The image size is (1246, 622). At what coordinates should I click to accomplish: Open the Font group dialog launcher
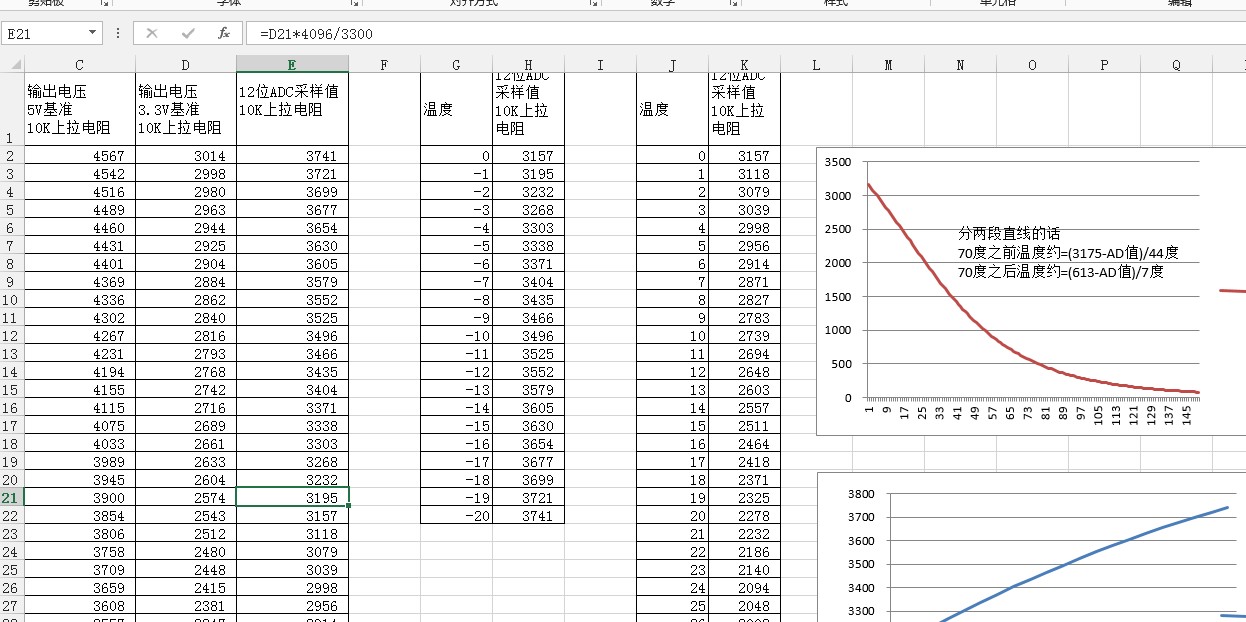354,4
